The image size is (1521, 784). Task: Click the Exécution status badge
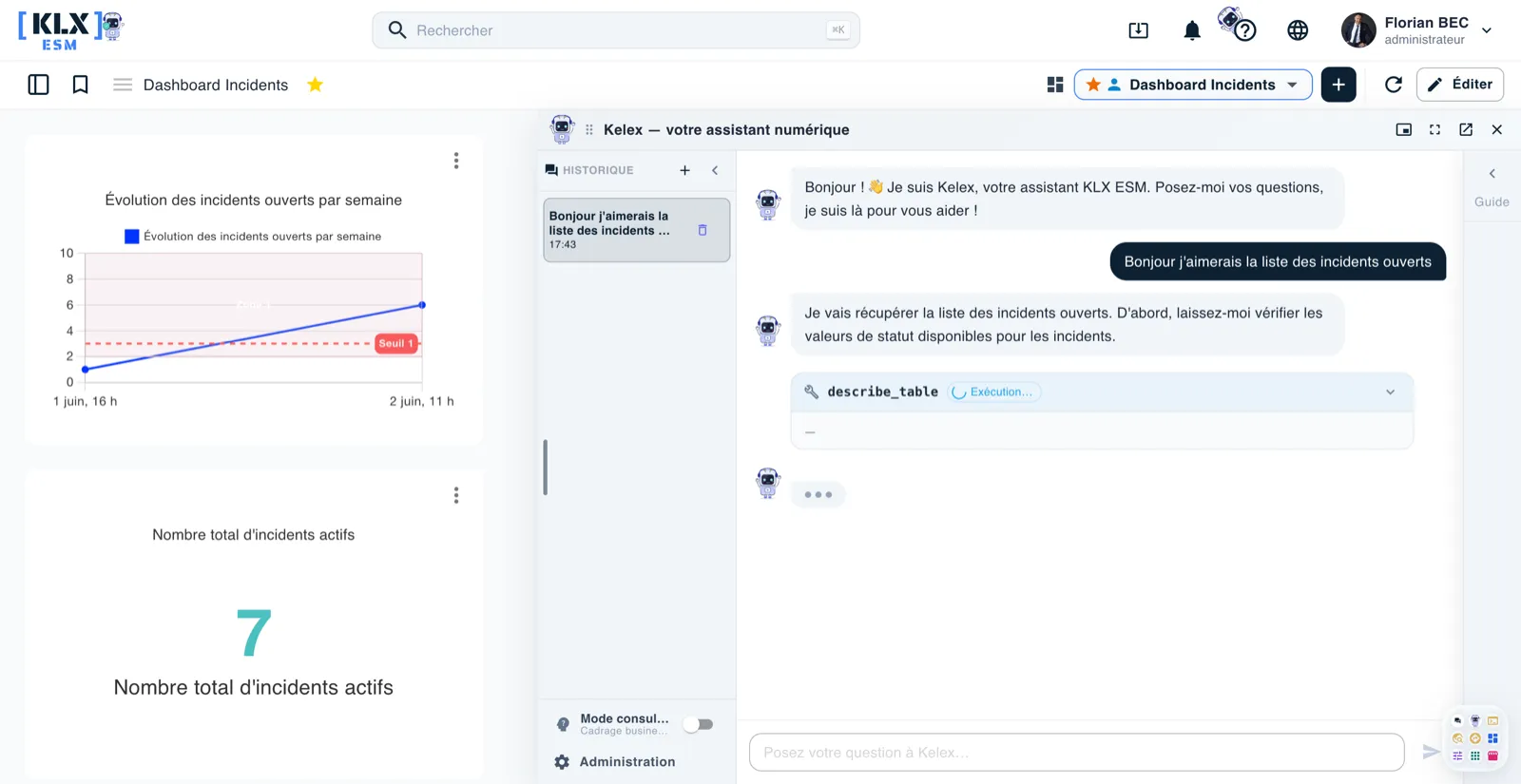pyautogui.click(x=993, y=392)
